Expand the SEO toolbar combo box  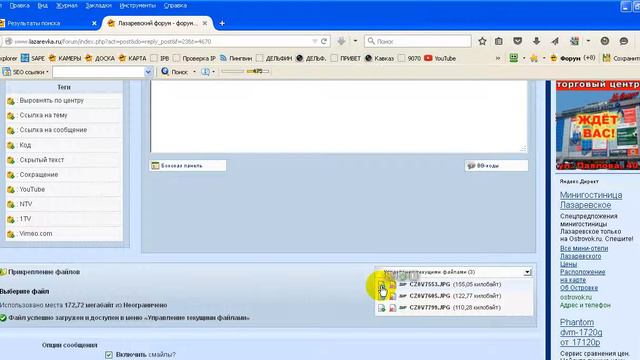pyautogui.click(x=148, y=72)
